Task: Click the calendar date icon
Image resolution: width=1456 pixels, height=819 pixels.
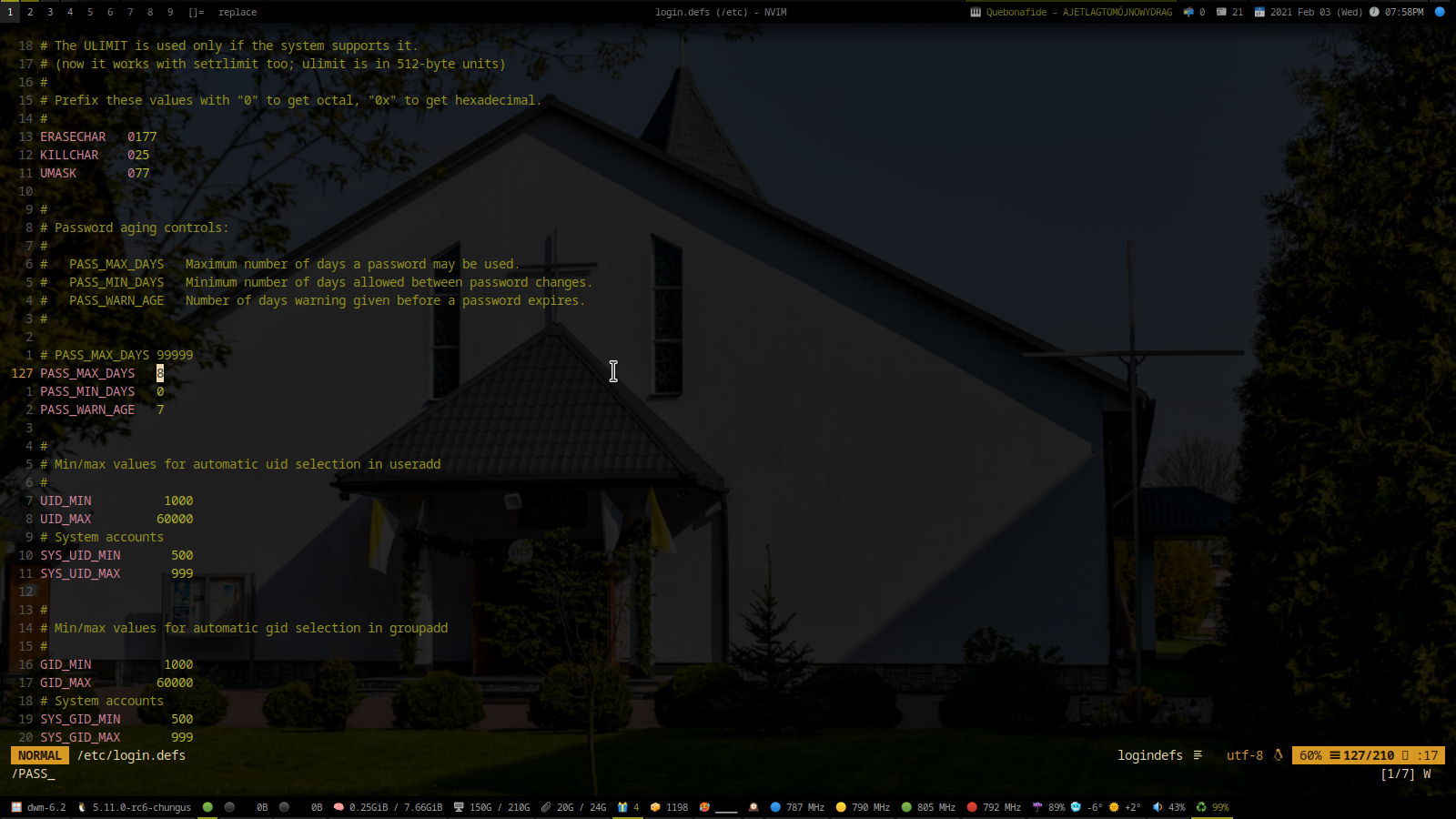Action: coord(1259,12)
